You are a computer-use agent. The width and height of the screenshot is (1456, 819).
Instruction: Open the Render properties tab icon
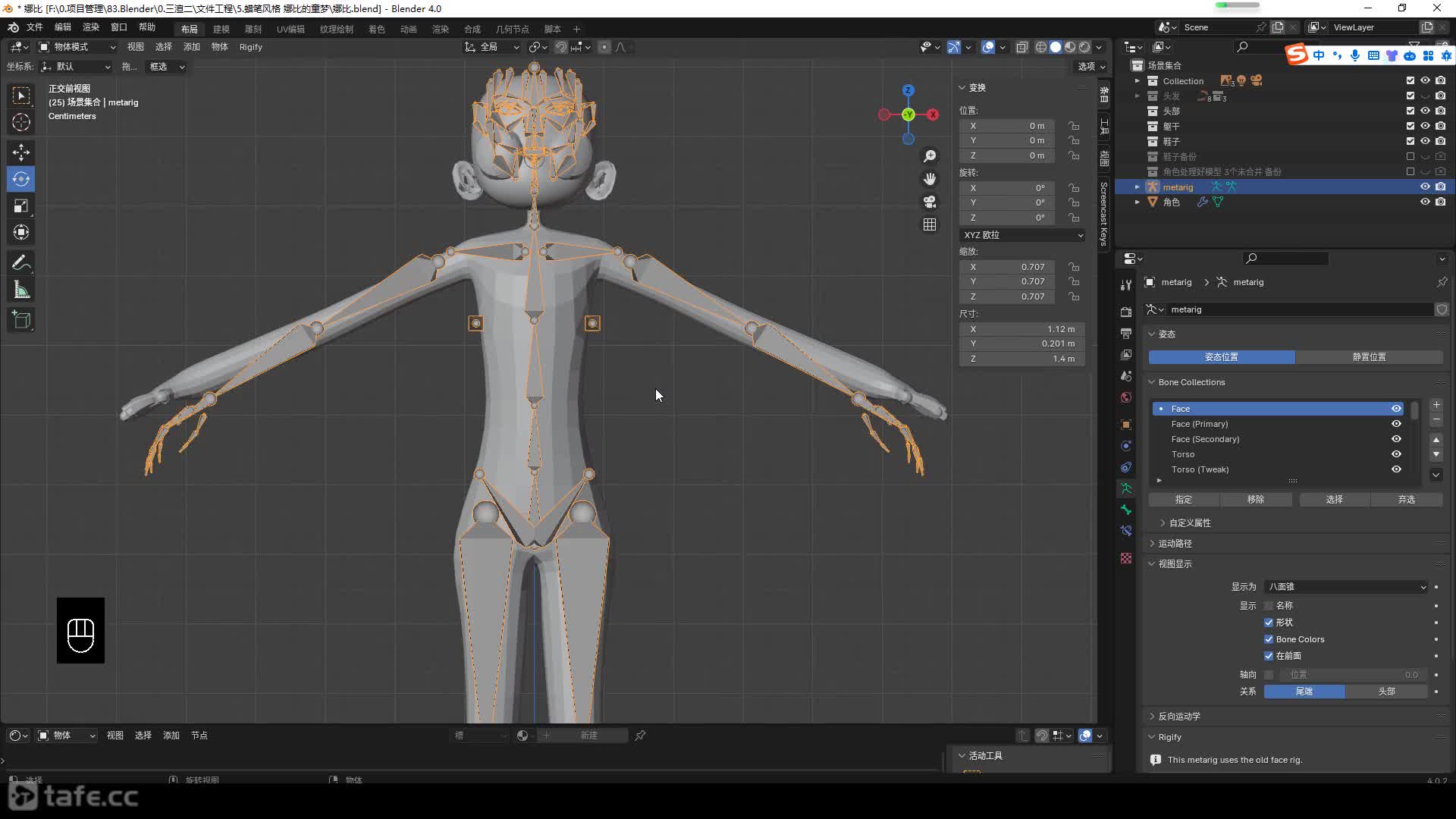[x=1126, y=312]
